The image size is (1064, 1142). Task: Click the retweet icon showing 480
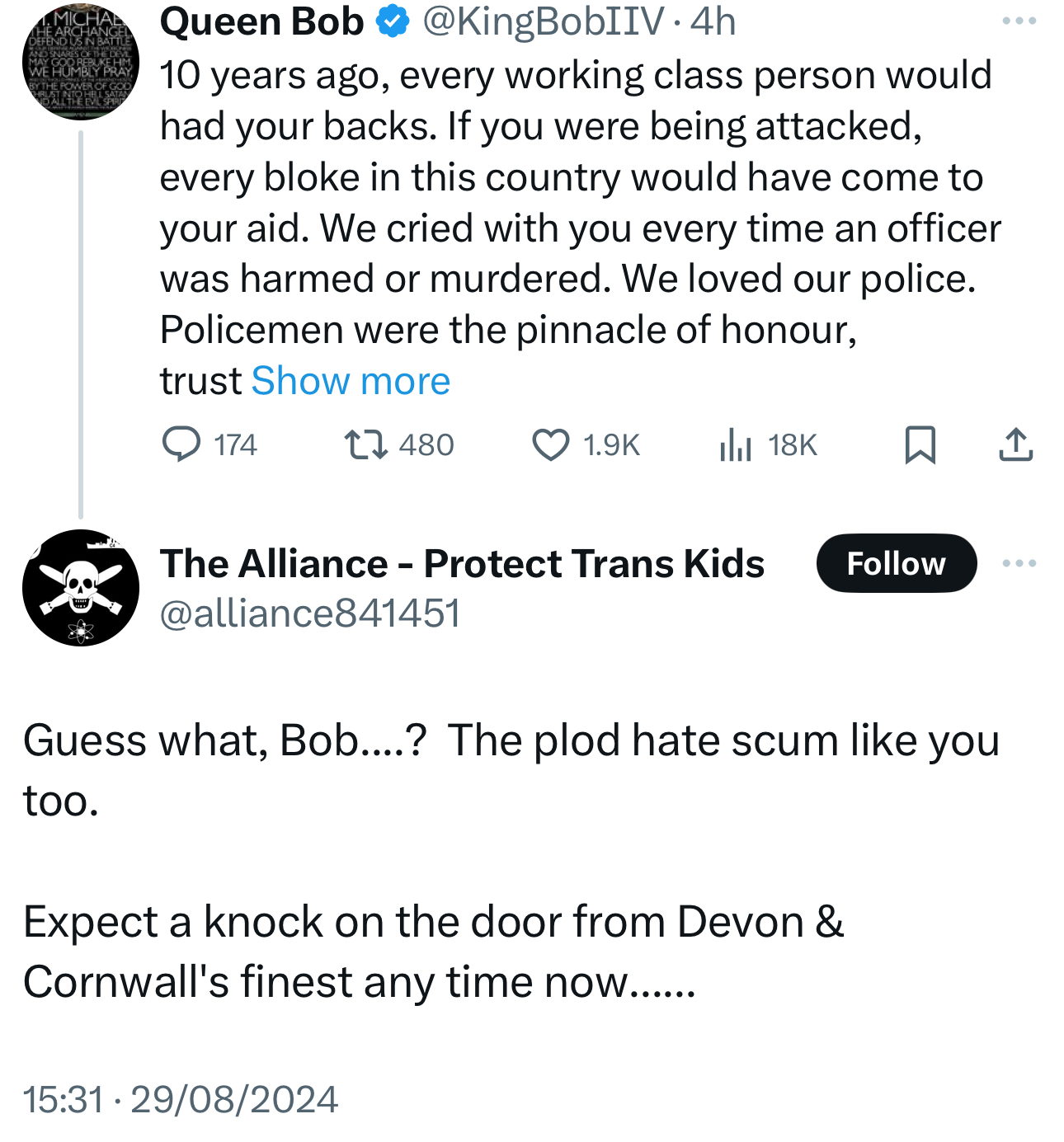coord(366,444)
